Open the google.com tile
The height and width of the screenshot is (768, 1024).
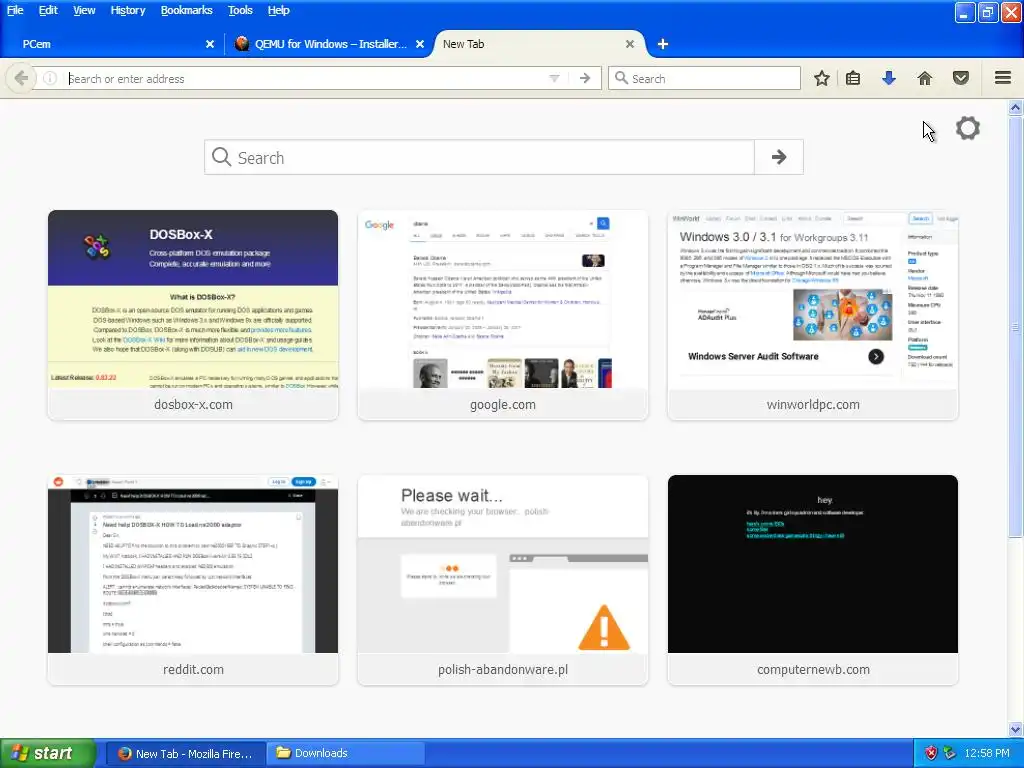pyautogui.click(x=503, y=315)
